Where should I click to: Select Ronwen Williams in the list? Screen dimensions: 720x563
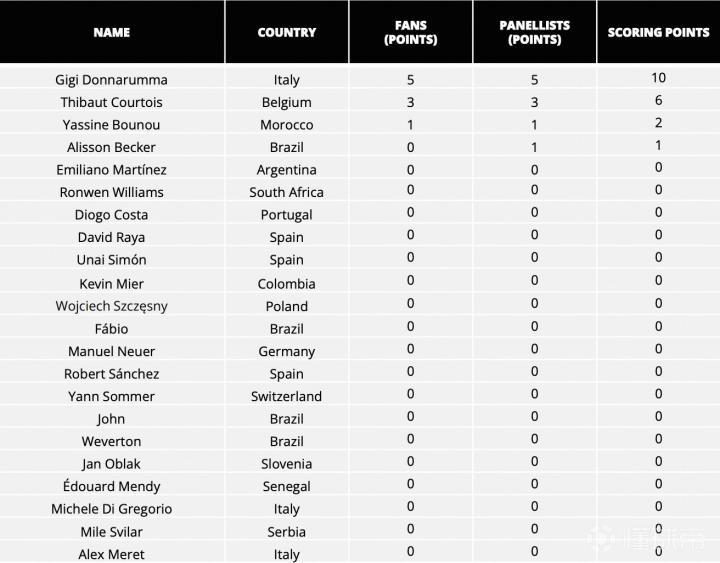pyautogui.click(x=112, y=192)
